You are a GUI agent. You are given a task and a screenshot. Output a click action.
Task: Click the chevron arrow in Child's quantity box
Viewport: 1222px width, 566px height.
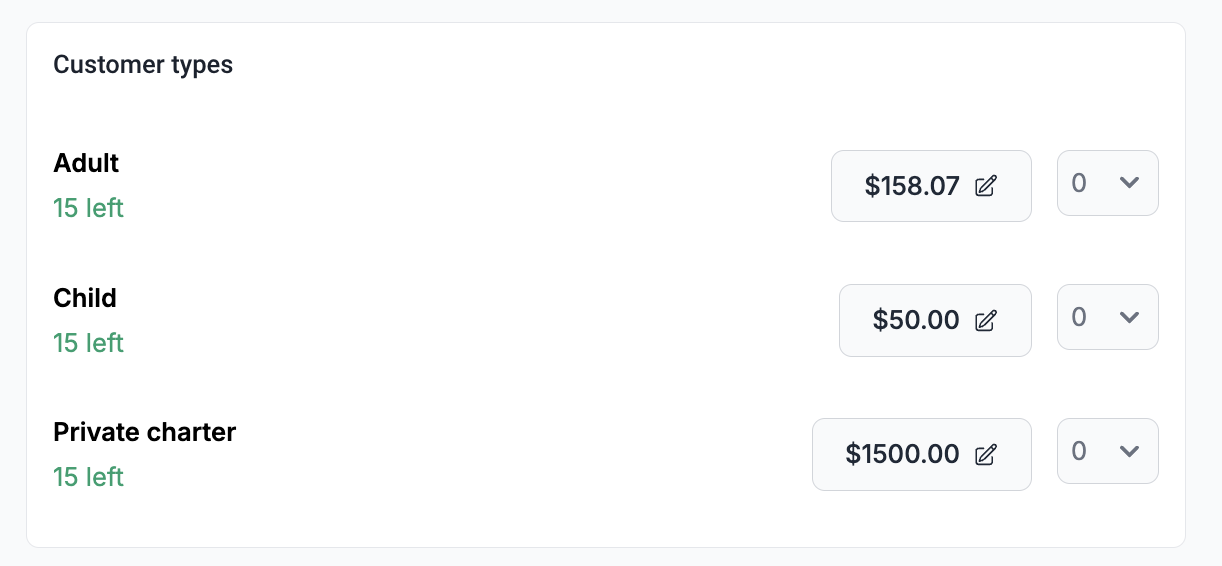1130,317
